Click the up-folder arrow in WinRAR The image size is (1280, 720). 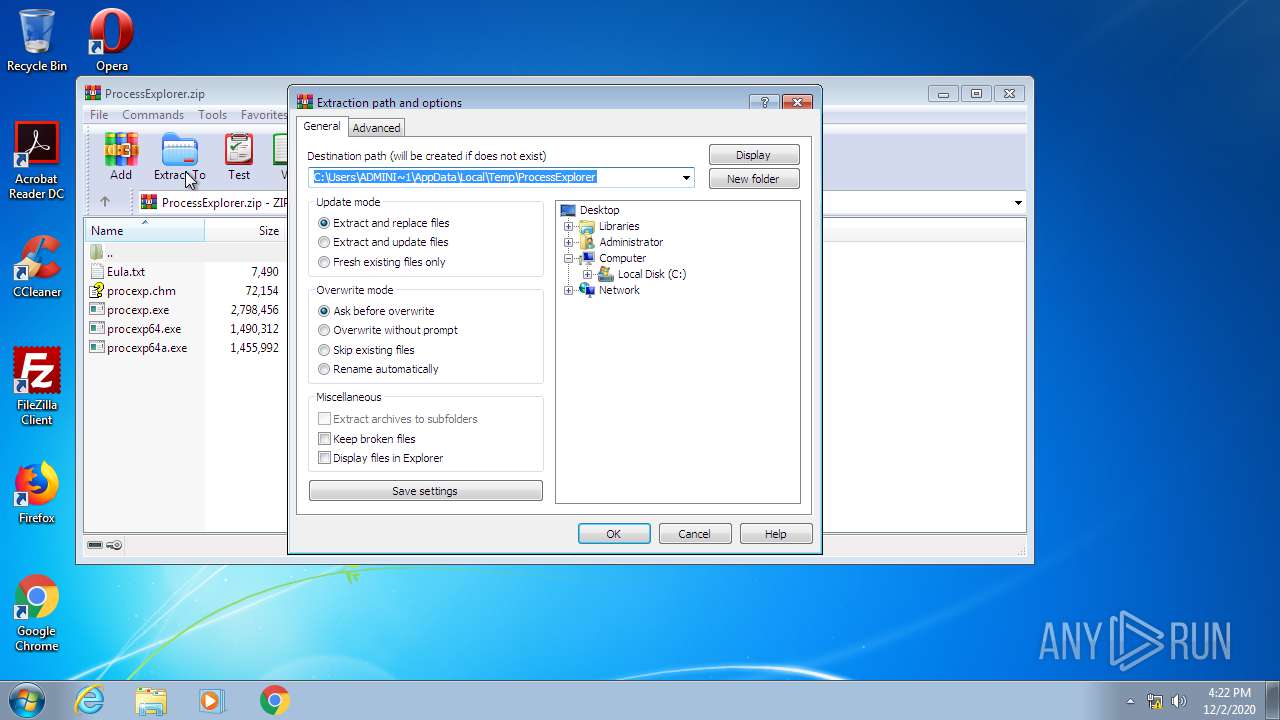[x=105, y=202]
